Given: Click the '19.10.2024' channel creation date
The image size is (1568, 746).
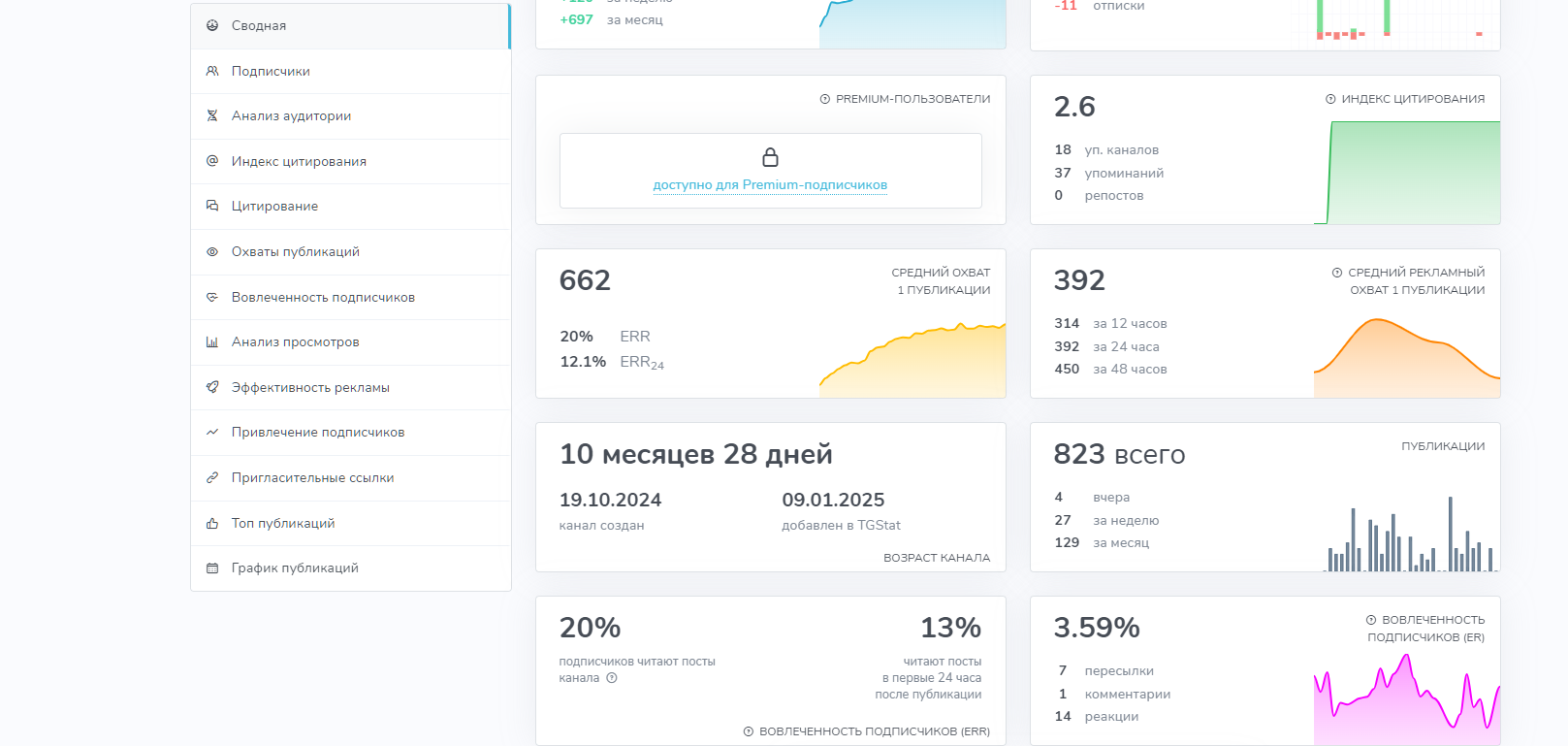Looking at the screenshot, I should (x=610, y=501).
